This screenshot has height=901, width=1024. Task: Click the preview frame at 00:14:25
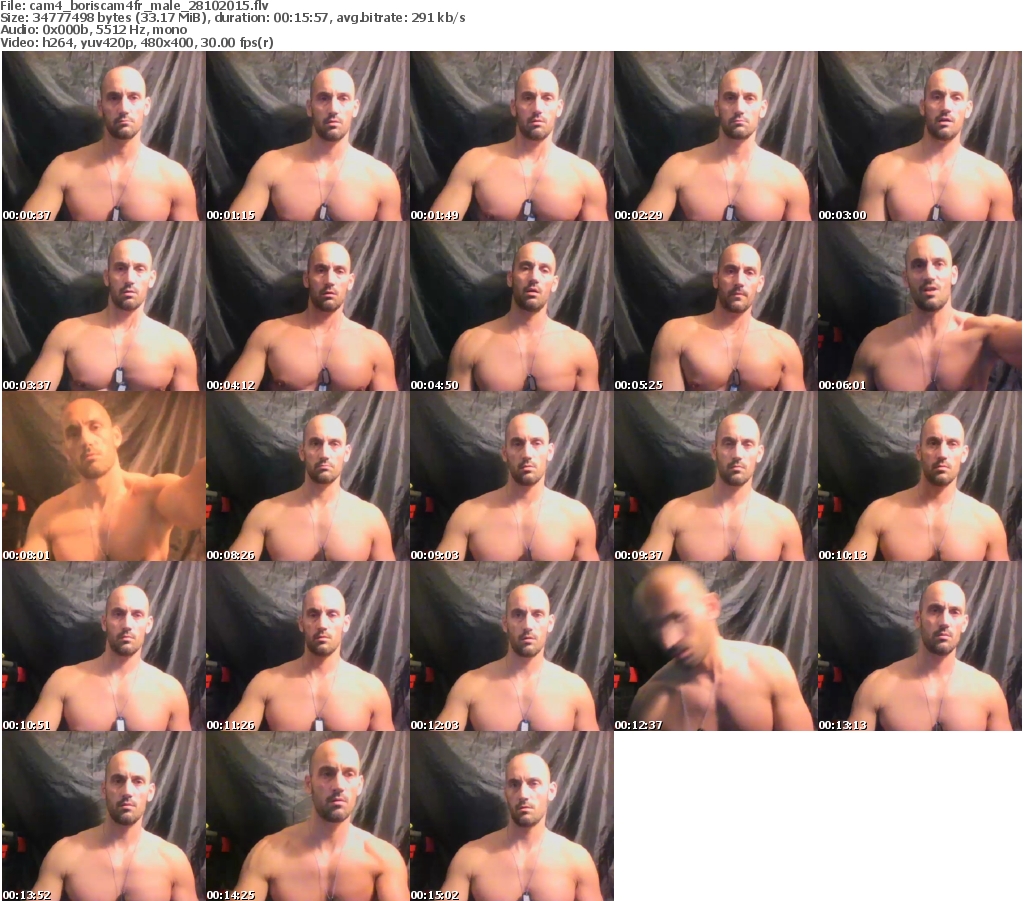(x=308, y=816)
